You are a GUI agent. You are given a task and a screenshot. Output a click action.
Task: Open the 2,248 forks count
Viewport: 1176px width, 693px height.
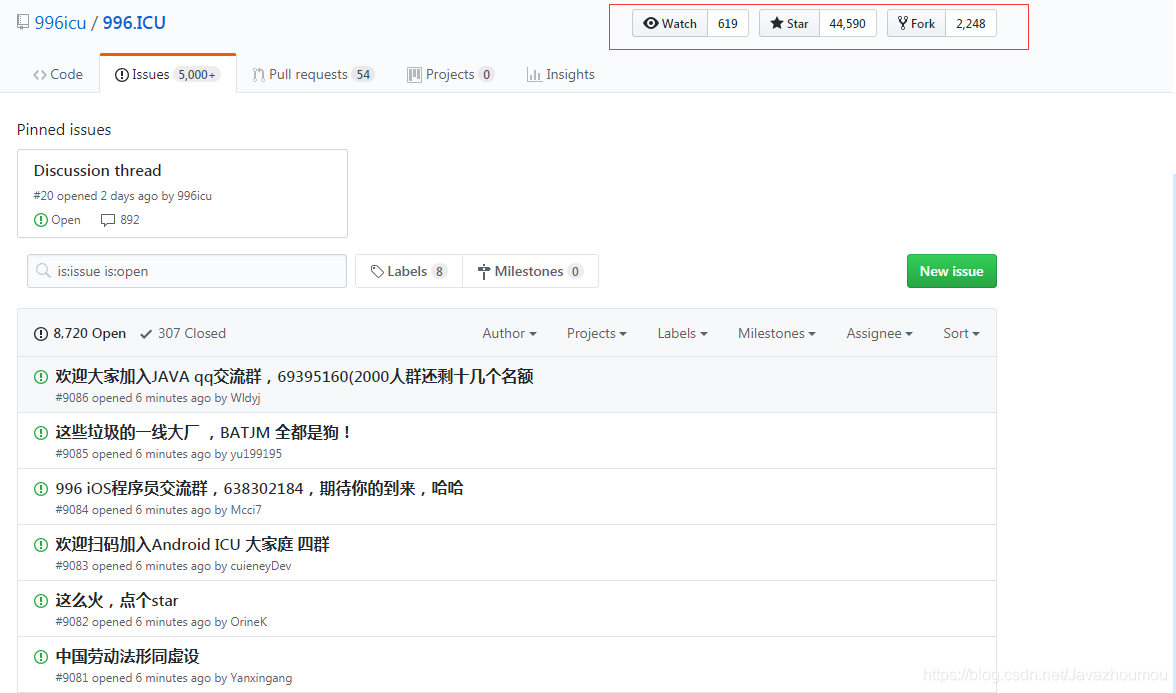(970, 23)
